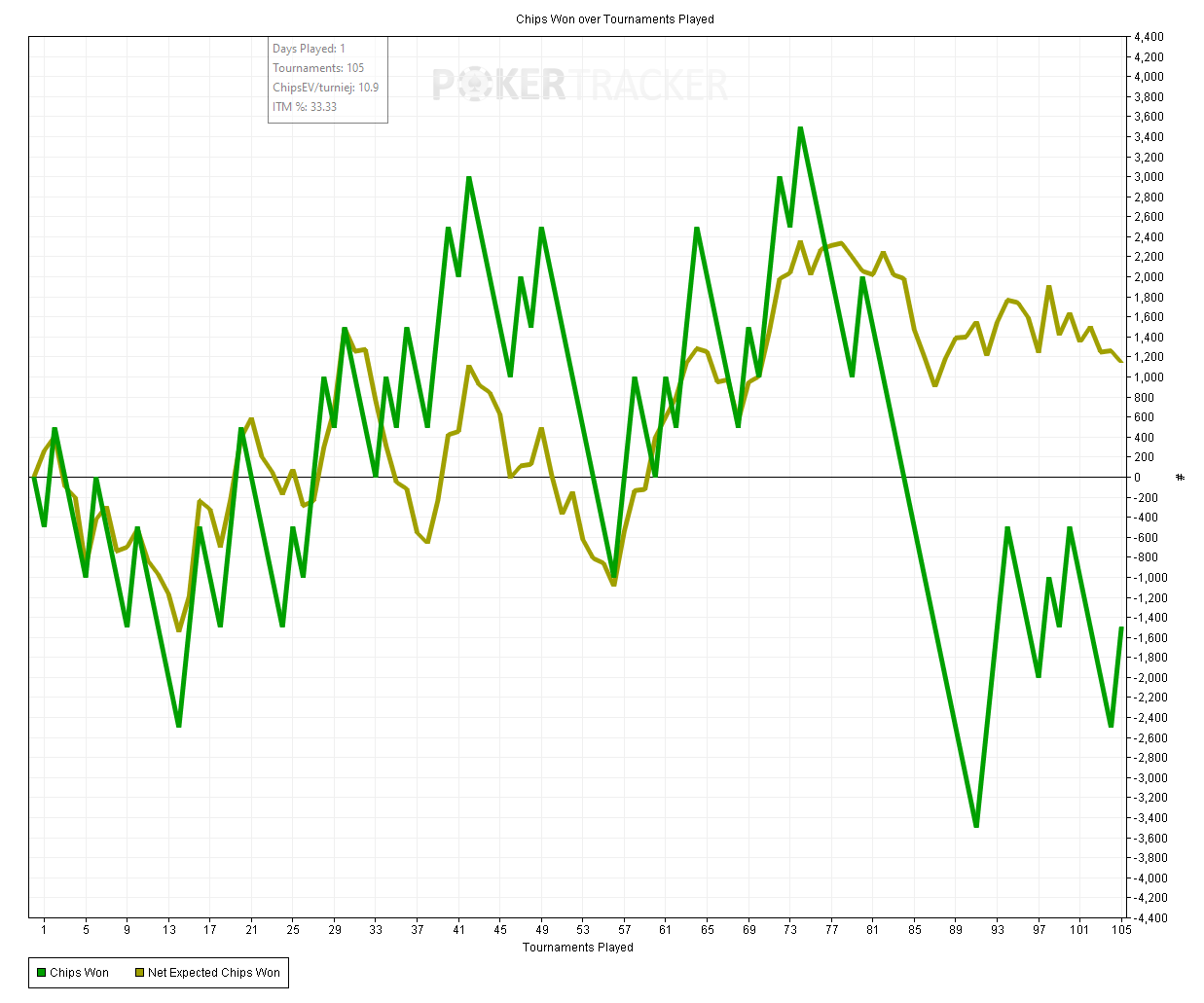Click the 0 label on the y-axis
The image size is (1204, 1003).
pos(1137,478)
